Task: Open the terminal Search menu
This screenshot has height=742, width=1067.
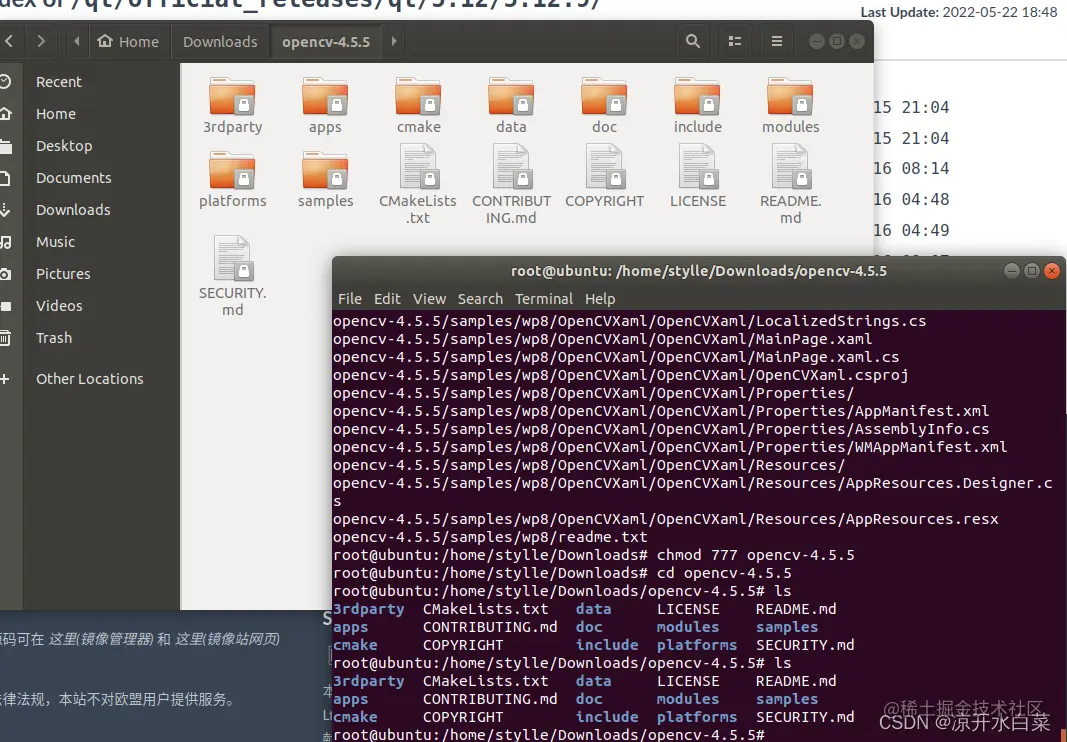Action: (480, 299)
